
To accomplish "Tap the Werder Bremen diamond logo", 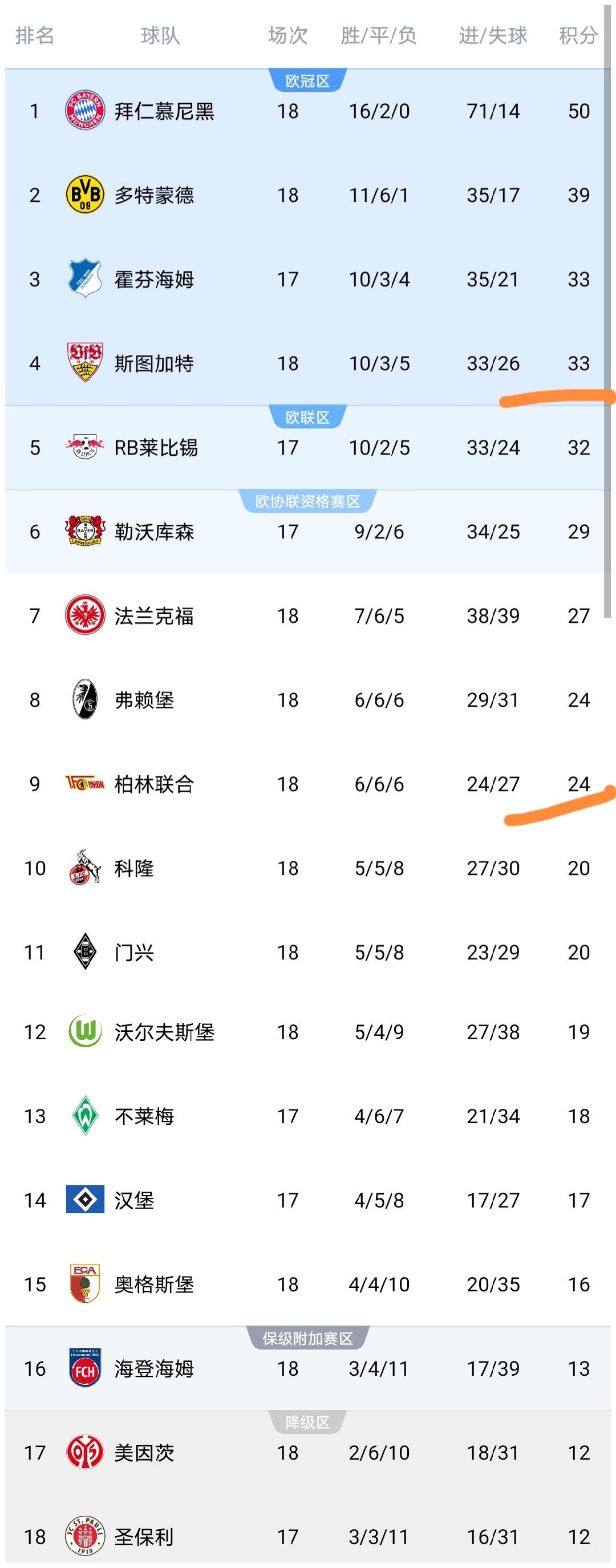I will [84, 1115].
